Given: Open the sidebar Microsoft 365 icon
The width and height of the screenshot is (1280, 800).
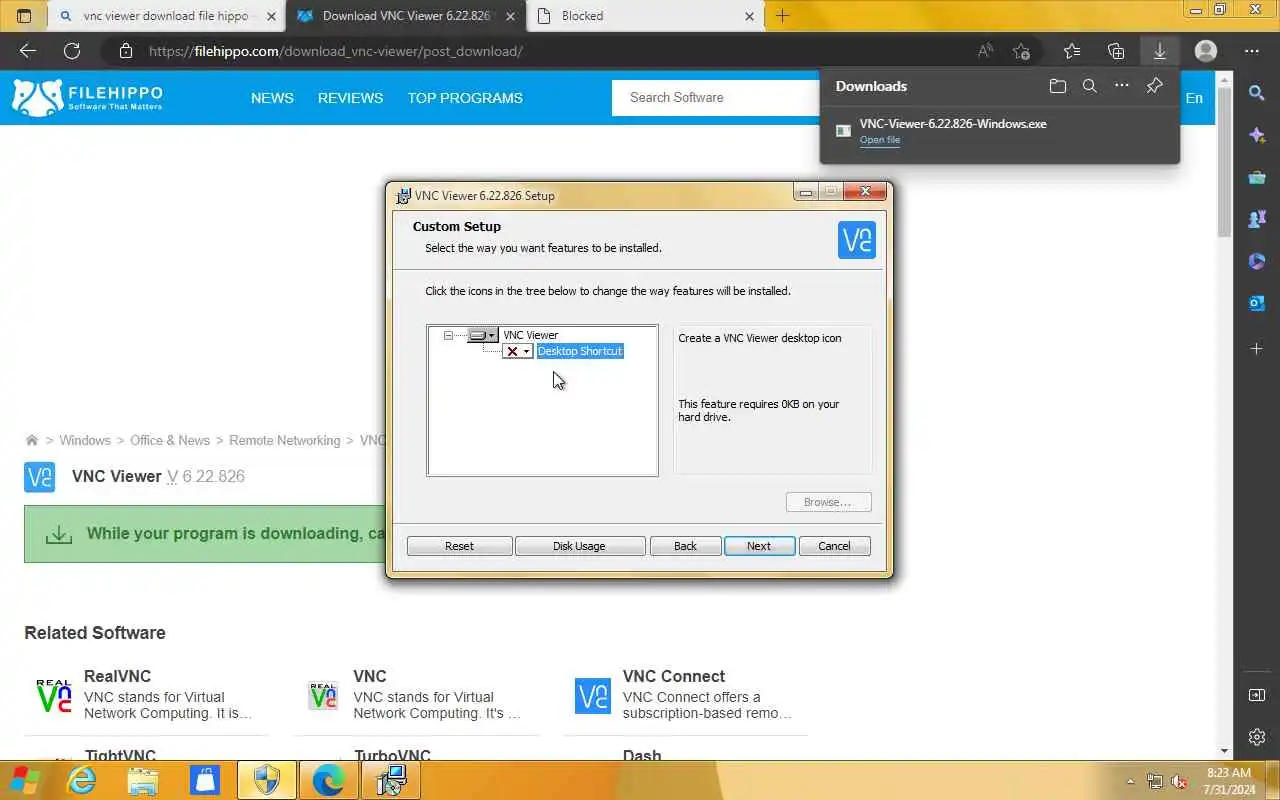Looking at the screenshot, I should (1257, 261).
